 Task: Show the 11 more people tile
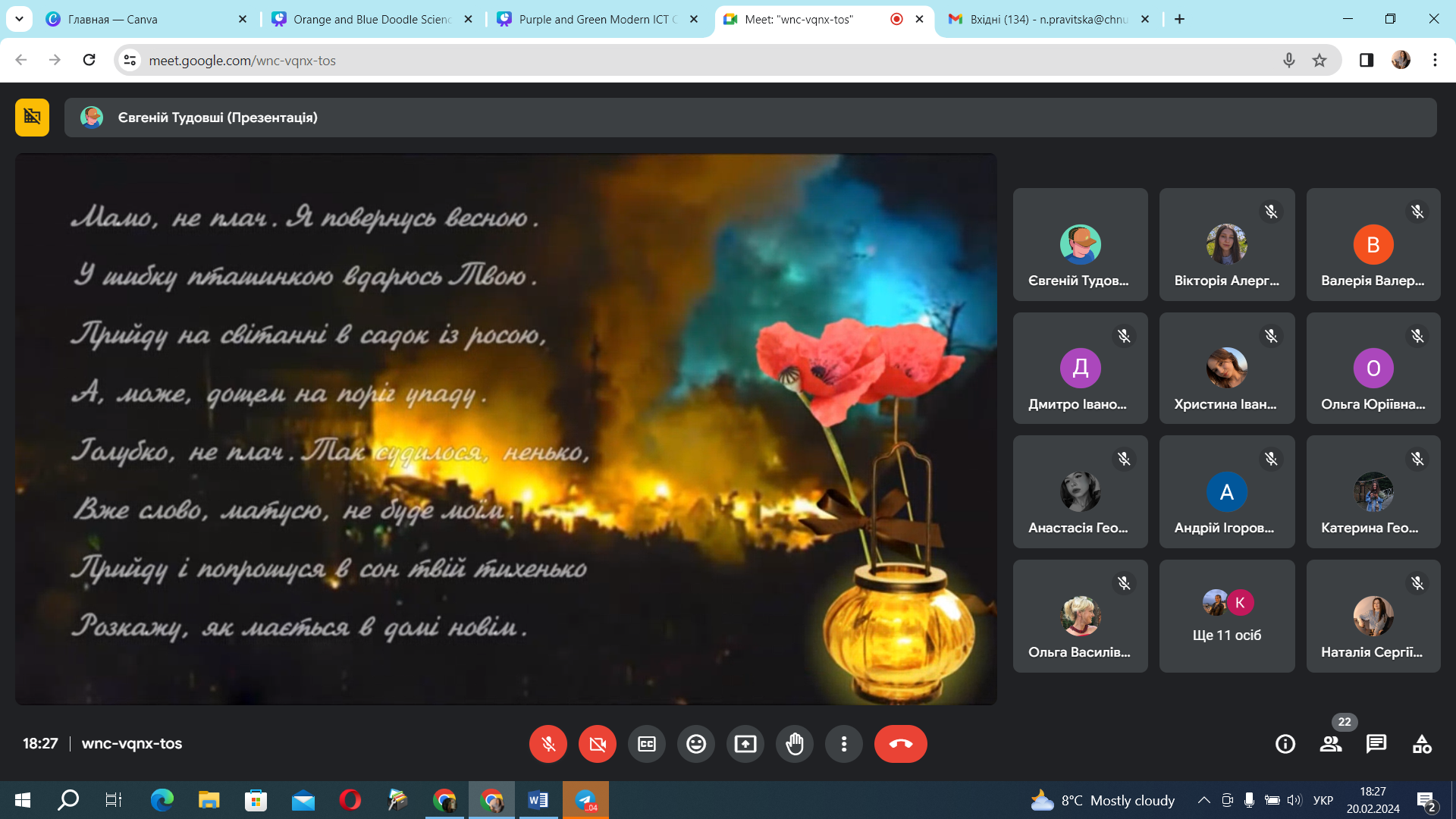[x=1227, y=616]
